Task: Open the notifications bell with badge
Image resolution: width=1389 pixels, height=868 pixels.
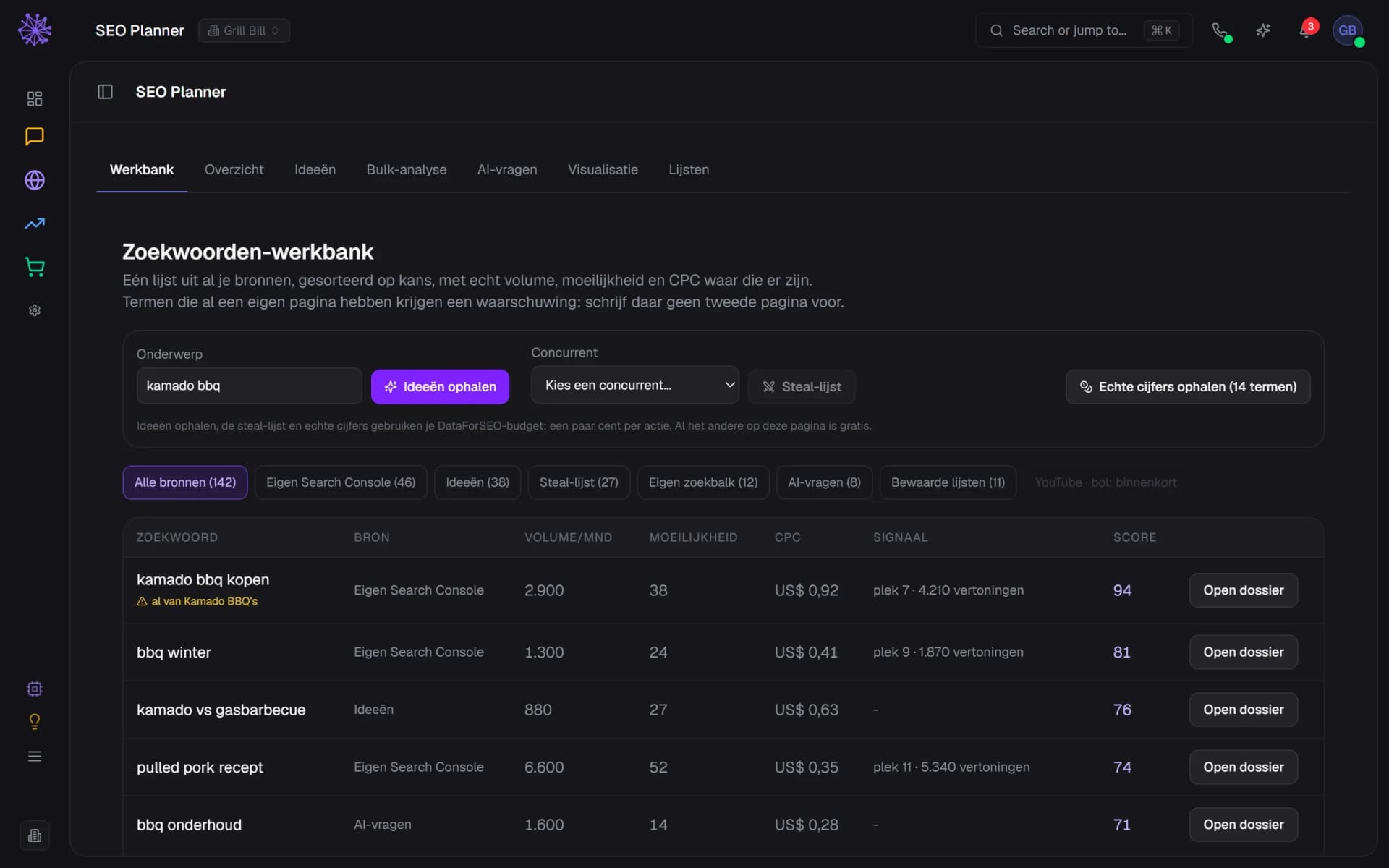Action: click(1307, 30)
